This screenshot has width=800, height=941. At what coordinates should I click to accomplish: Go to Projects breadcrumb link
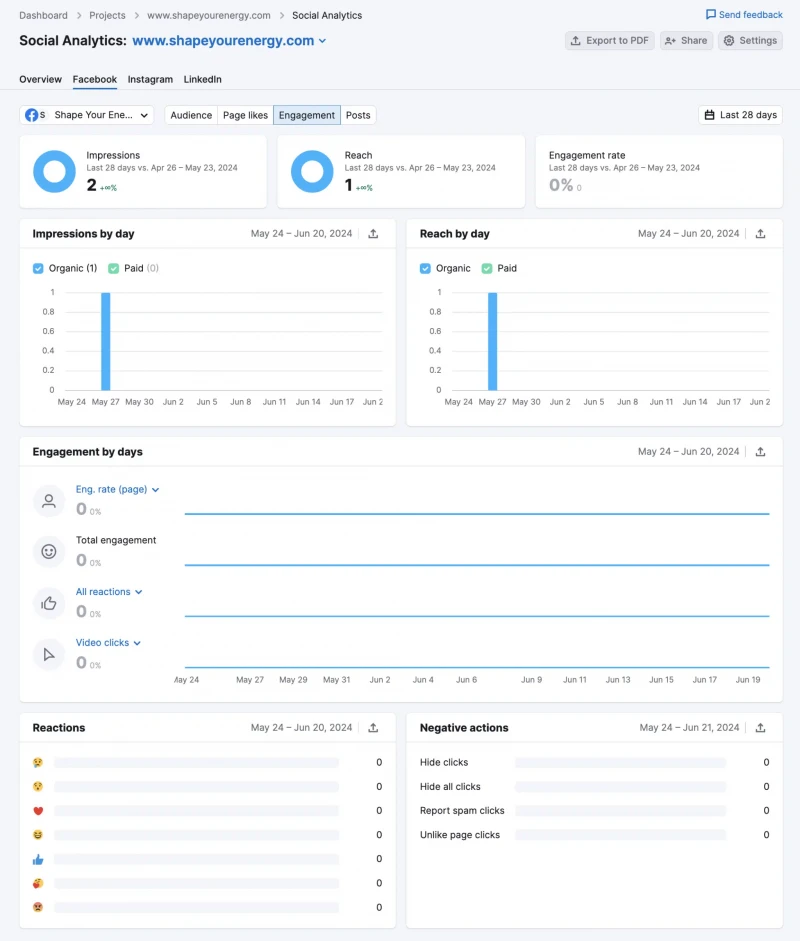coord(107,16)
